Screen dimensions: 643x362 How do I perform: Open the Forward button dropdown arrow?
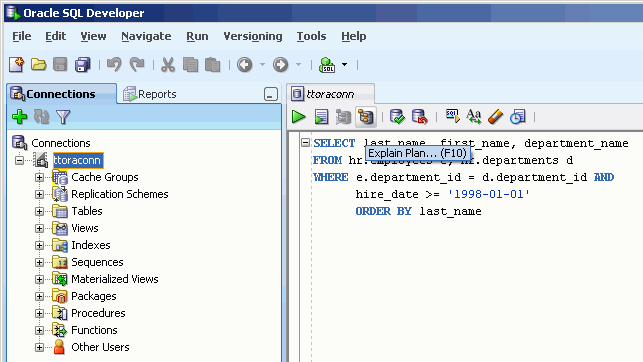[299, 65]
